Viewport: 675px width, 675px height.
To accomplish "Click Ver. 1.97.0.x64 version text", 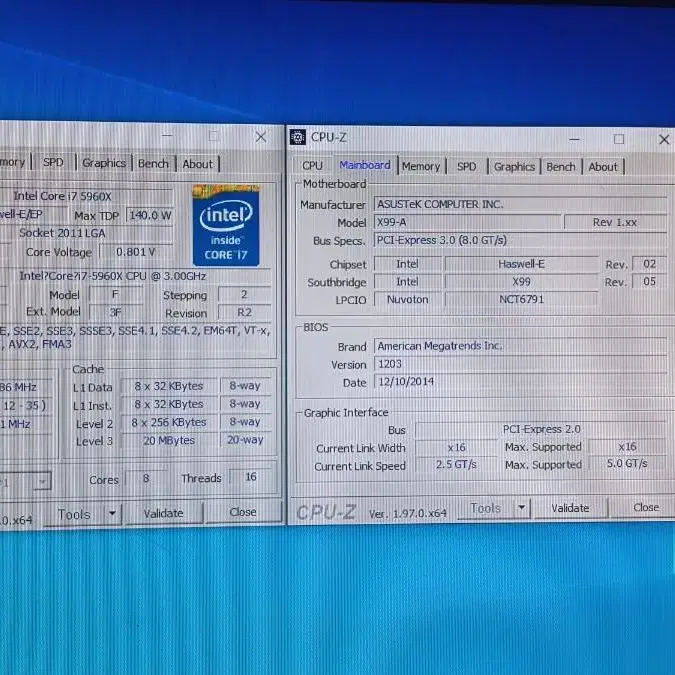I will click(x=407, y=514).
